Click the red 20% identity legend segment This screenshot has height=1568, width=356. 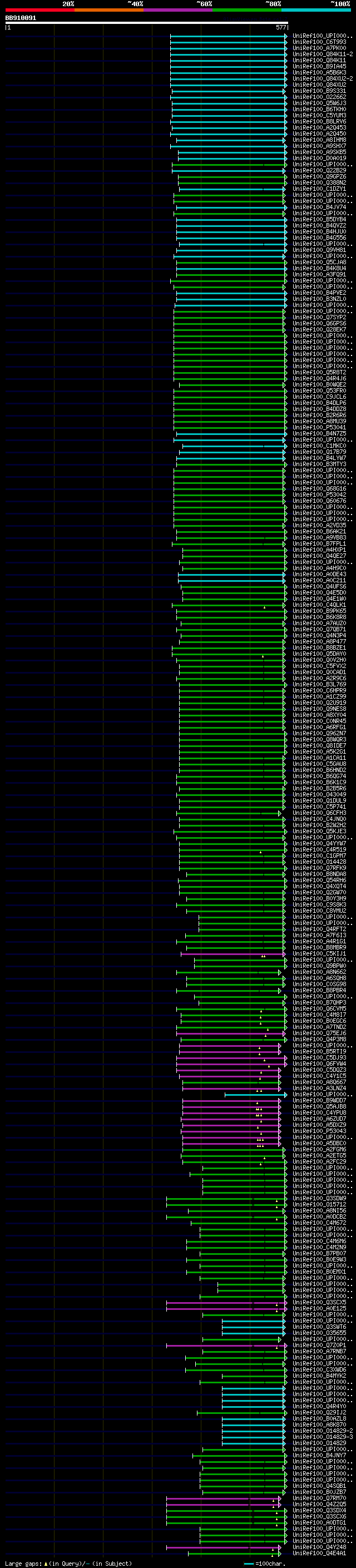[x=39, y=10]
